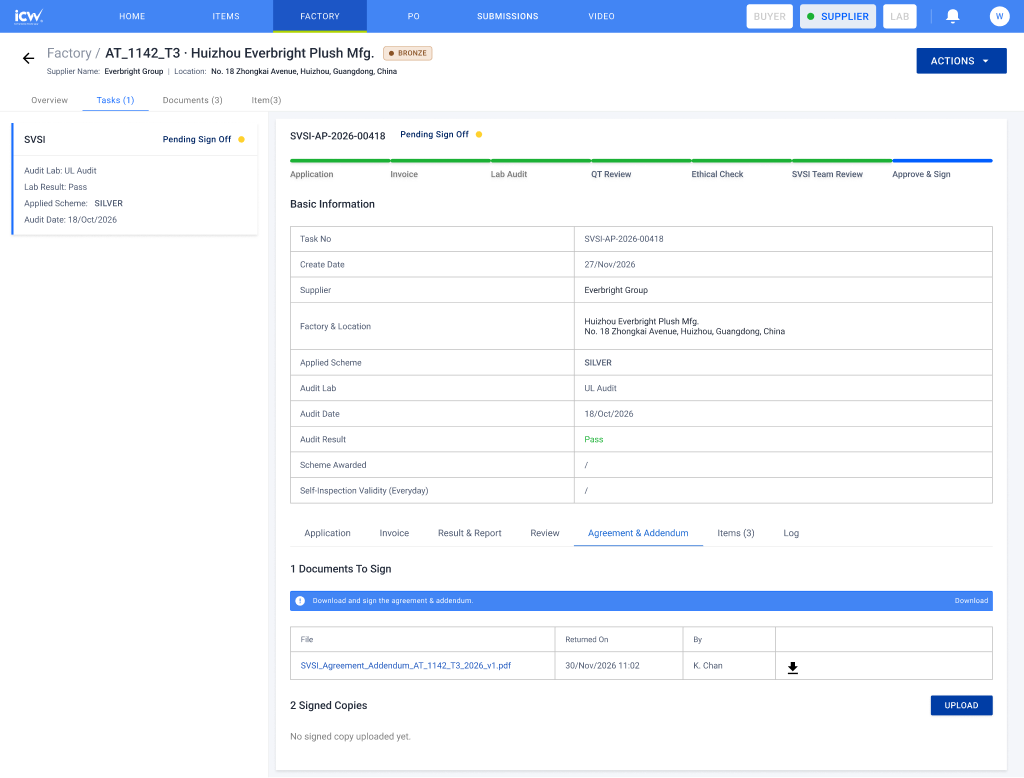The height and width of the screenshot is (778, 1024).
Task: Click Applied Scheme value SILVER in table
Action: point(598,363)
